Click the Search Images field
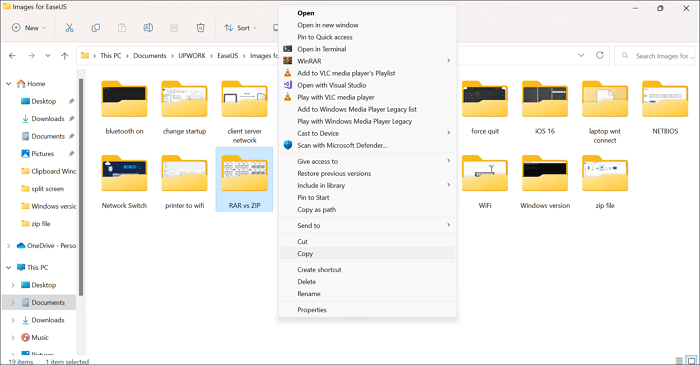Viewport: 700px width, 365px height. (655, 56)
